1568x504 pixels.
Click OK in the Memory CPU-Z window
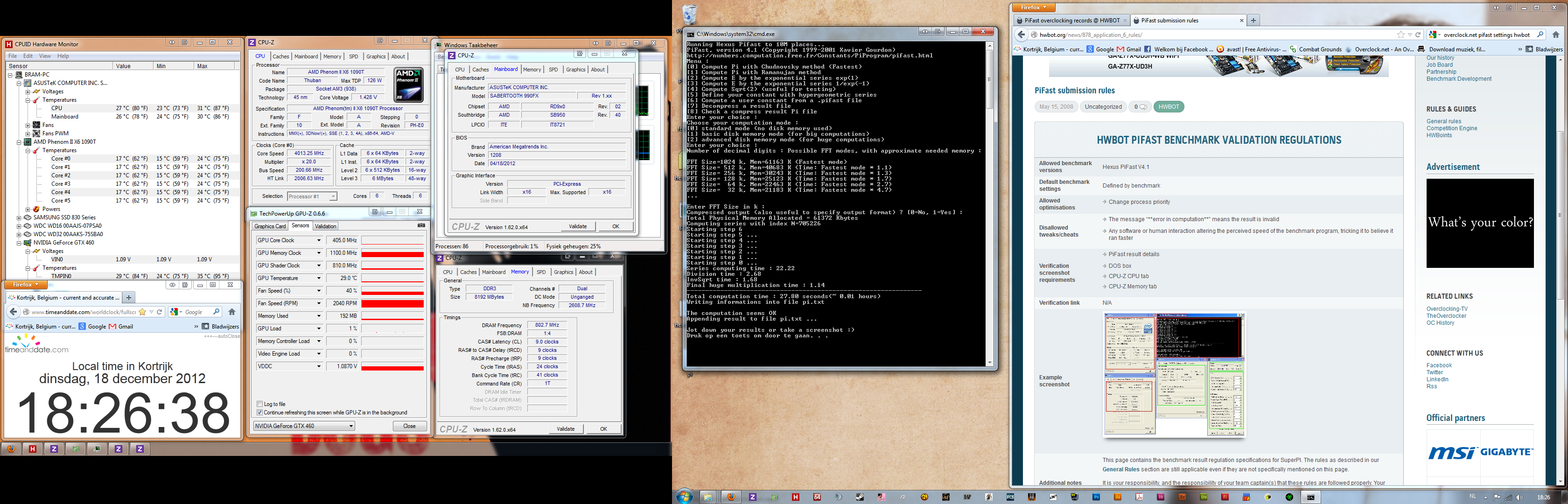point(603,429)
